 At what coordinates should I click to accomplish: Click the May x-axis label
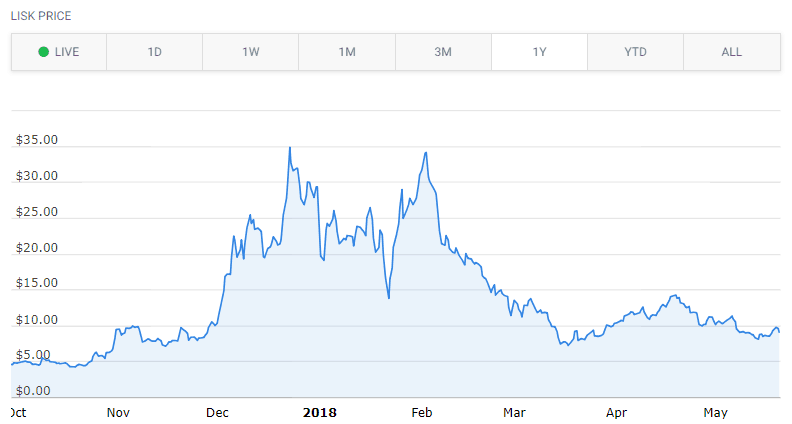[715, 413]
